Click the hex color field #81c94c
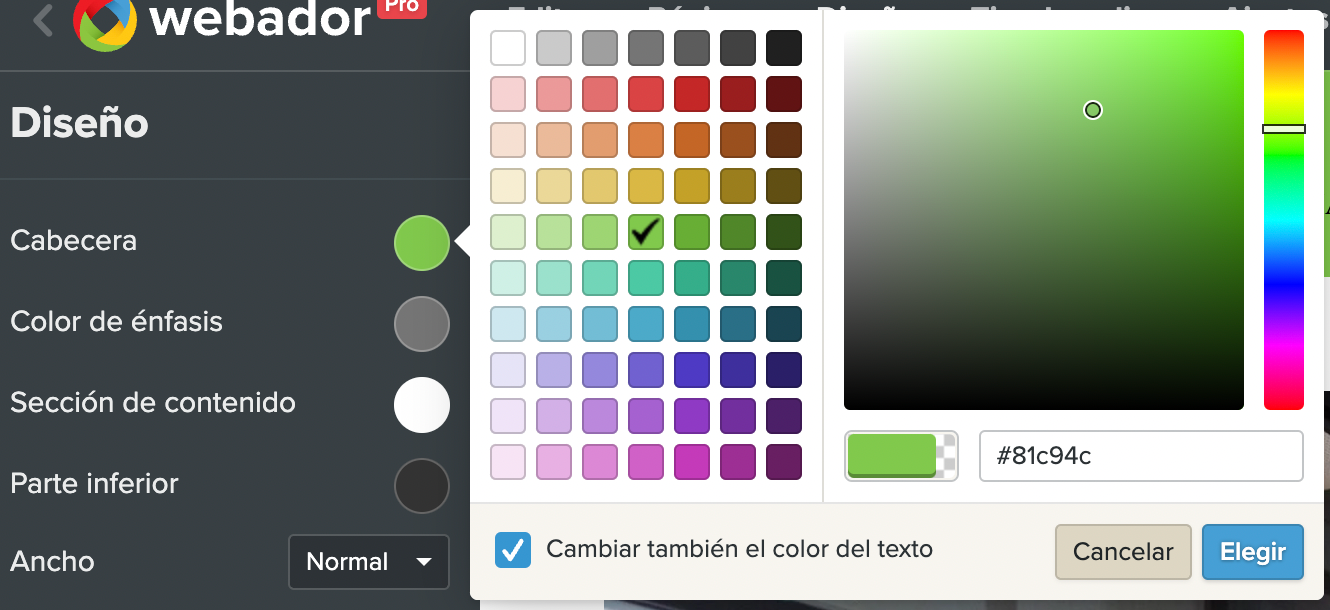The width and height of the screenshot is (1330, 610). click(1140, 456)
